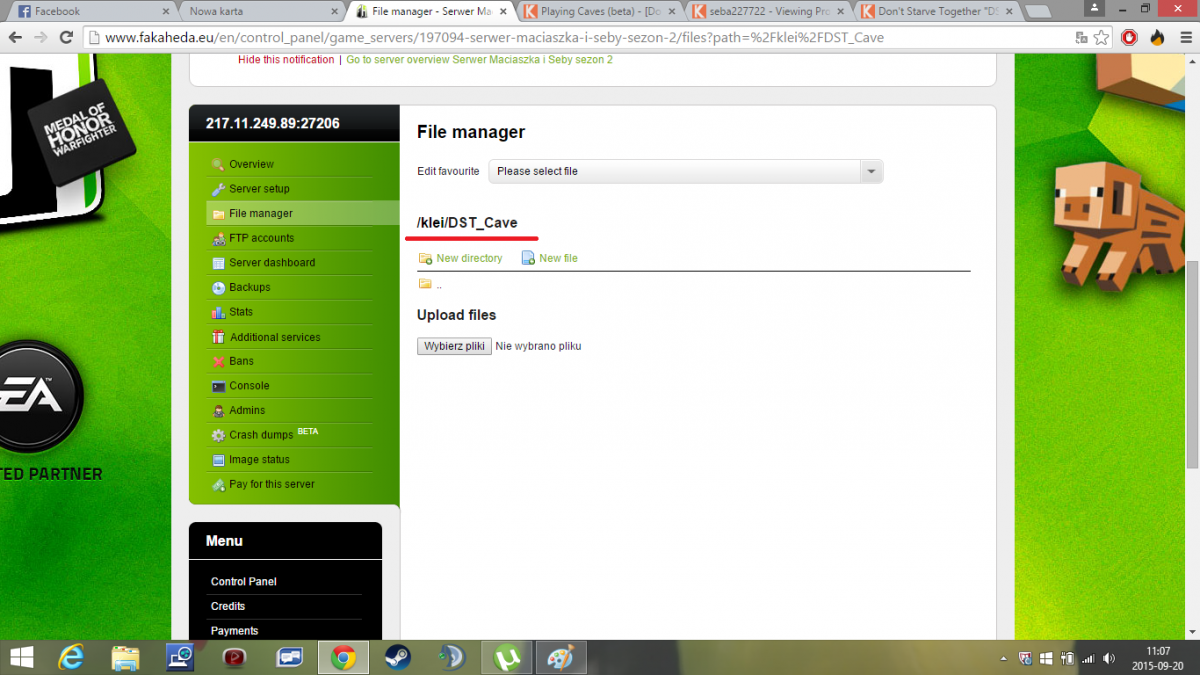Click the Console terminal icon
This screenshot has width=1200, height=675.
[218, 386]
